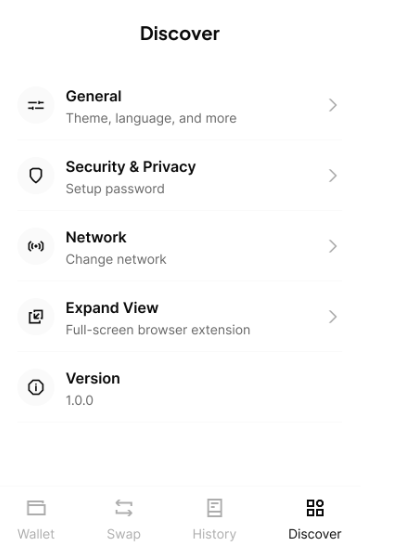Switch to the Swap tab label
The image size is (396, 550).
(x=124, y=535)
